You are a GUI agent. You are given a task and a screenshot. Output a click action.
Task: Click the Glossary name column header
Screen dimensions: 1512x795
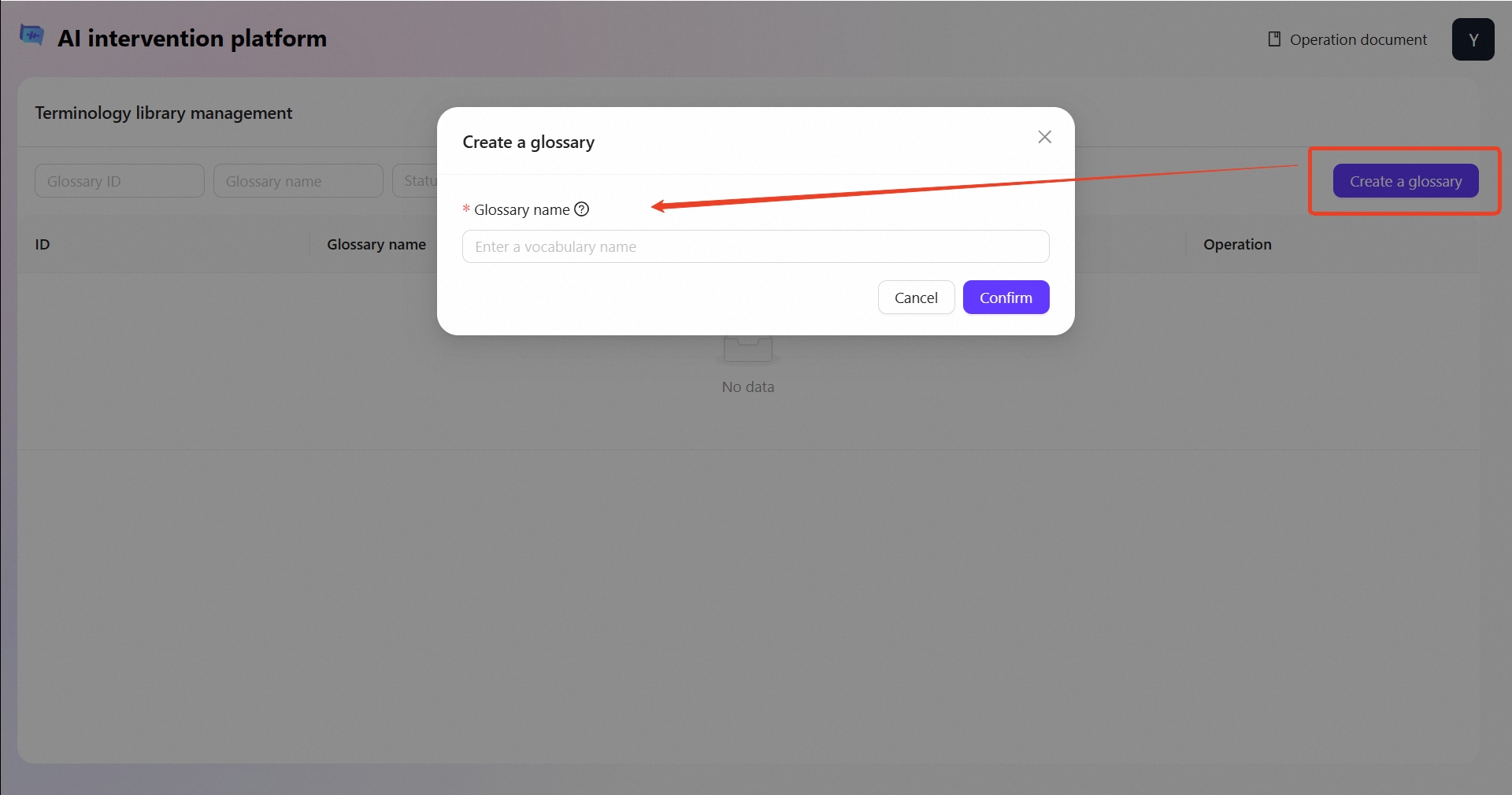[x=376, y=245]
